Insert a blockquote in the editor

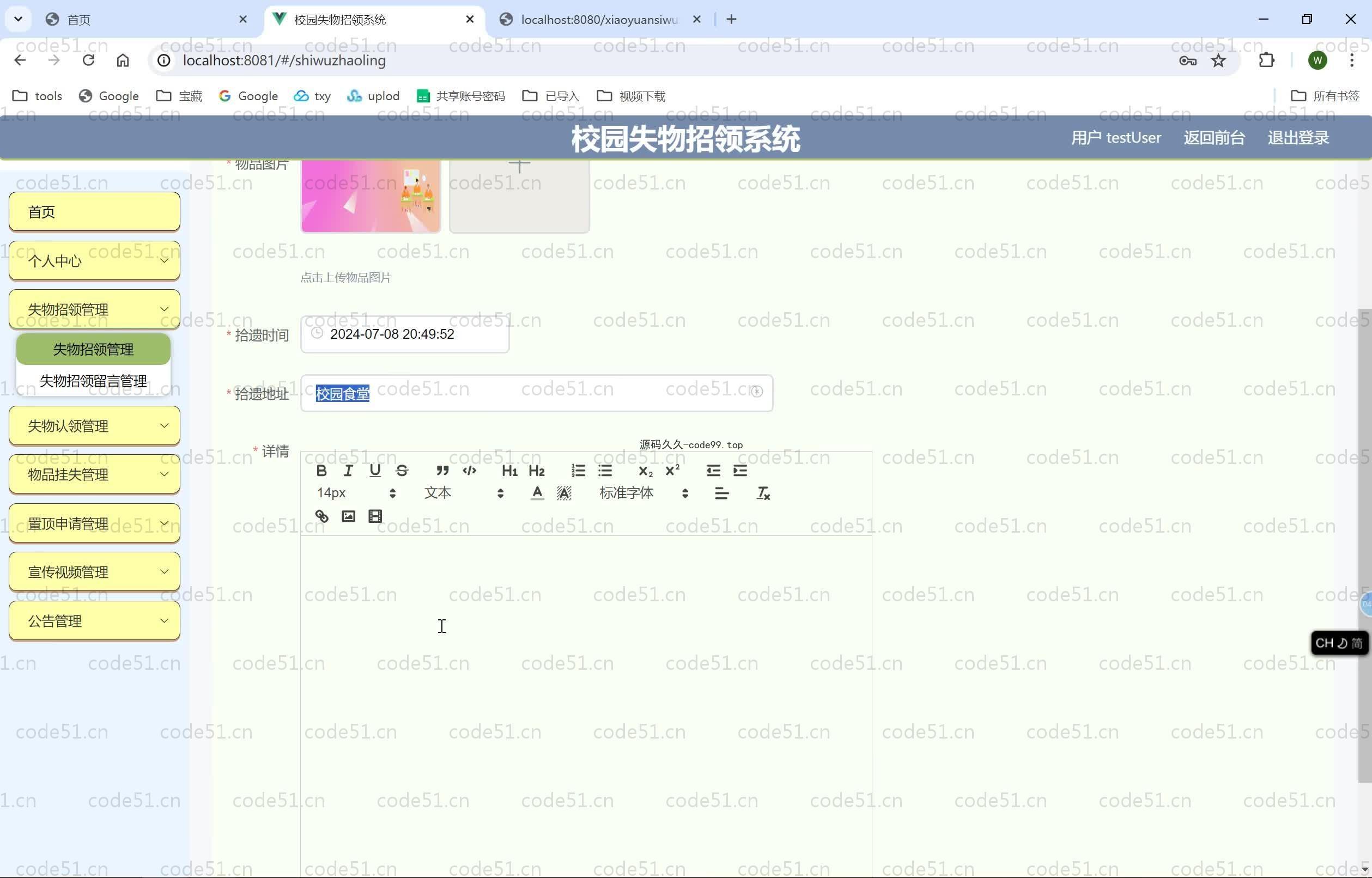point(442,471)
